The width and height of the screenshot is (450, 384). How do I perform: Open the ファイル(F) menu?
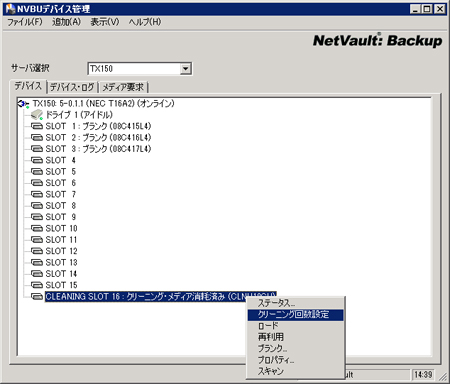click(x=25, y=22)
